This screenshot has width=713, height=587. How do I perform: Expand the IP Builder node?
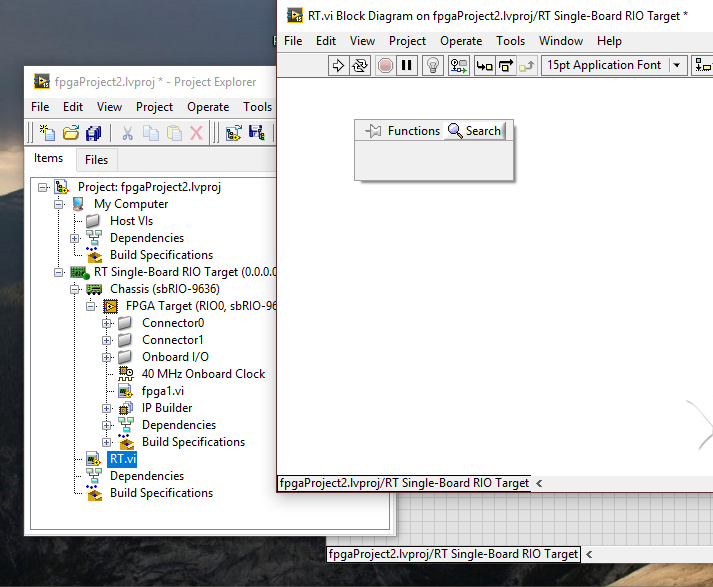coord(106,408)
